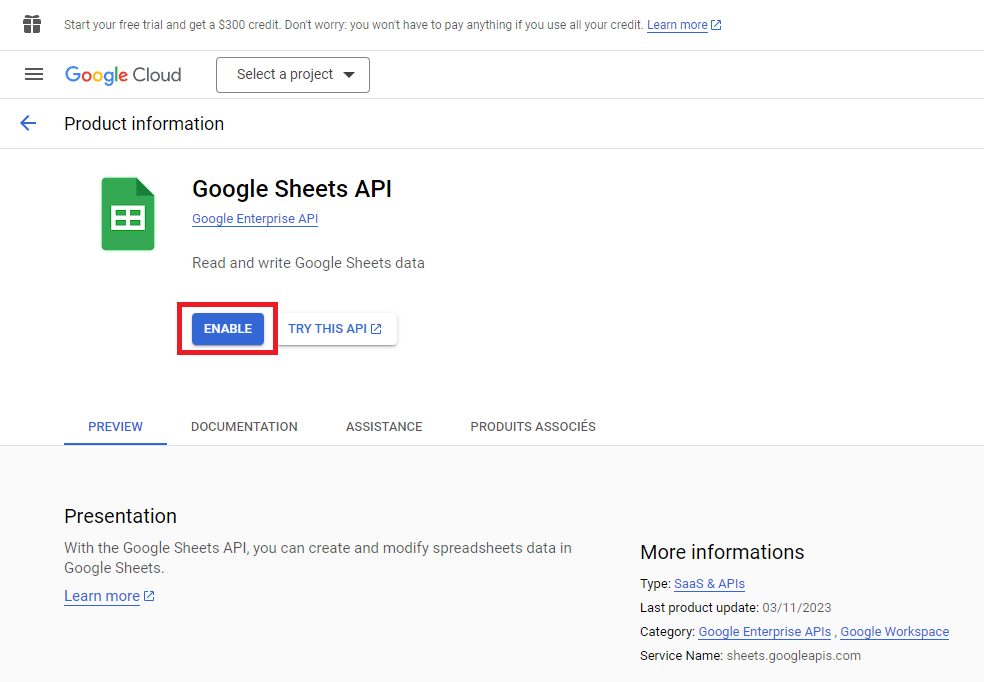The height and width of the screenshot is (682, 984).
Task: Click the Google Enterprise APIs category link
Action: tap(764, 631)
